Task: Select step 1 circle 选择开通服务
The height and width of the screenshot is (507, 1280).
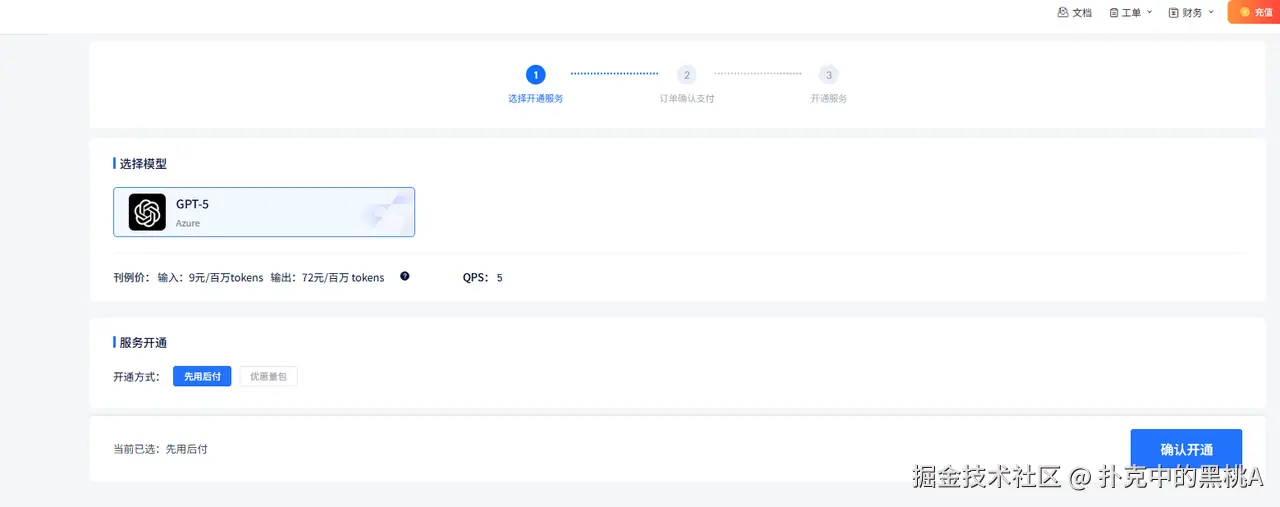Action: pyautogui.click(x=536, y=74)
